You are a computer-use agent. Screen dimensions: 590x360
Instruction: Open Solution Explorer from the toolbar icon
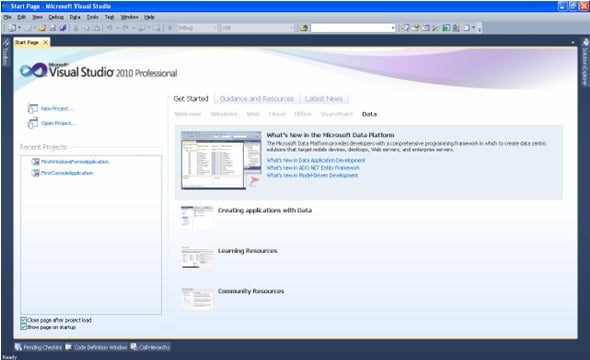click(405, 28)
